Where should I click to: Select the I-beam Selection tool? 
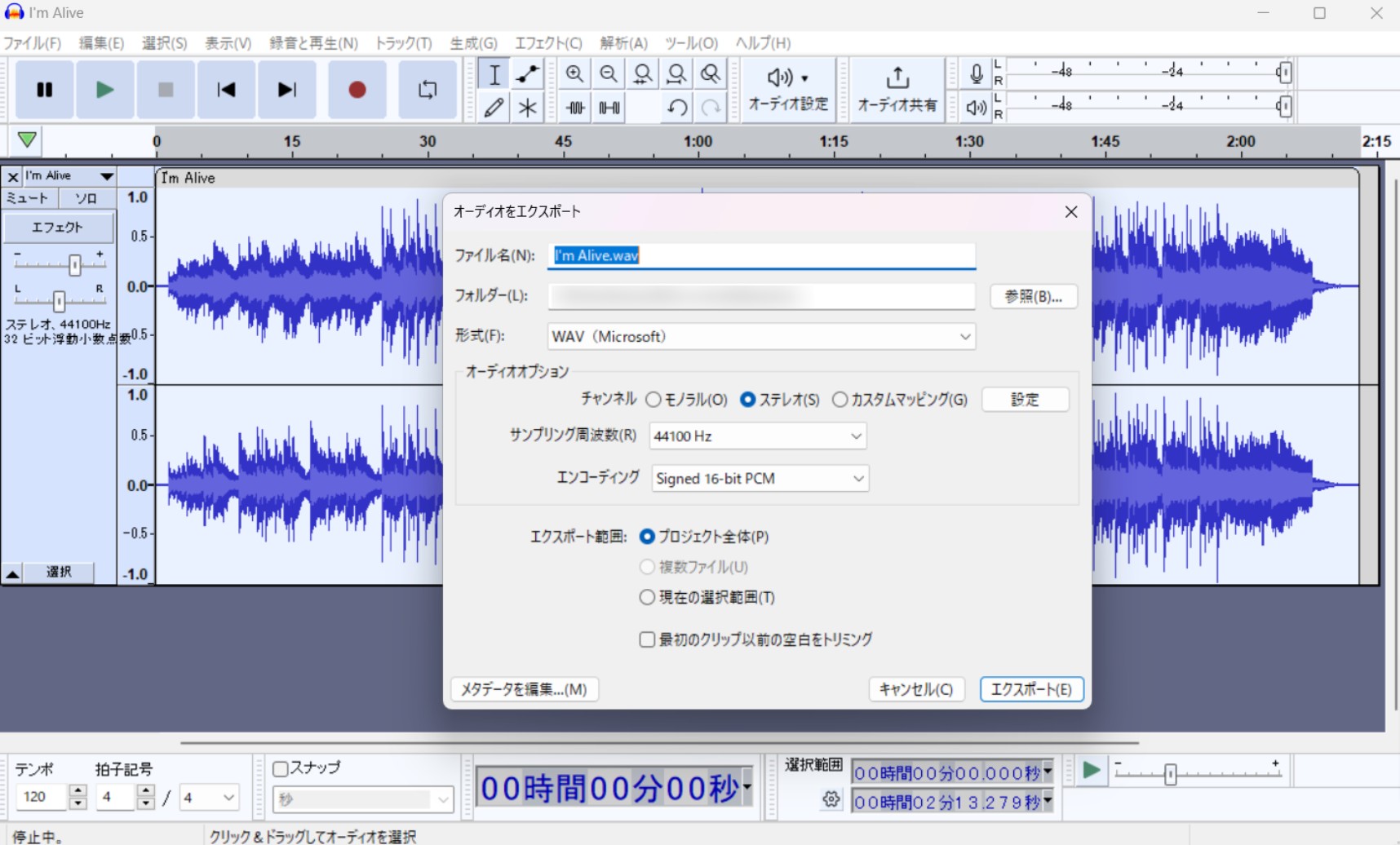pyautogui.click(x=494, y=74)
